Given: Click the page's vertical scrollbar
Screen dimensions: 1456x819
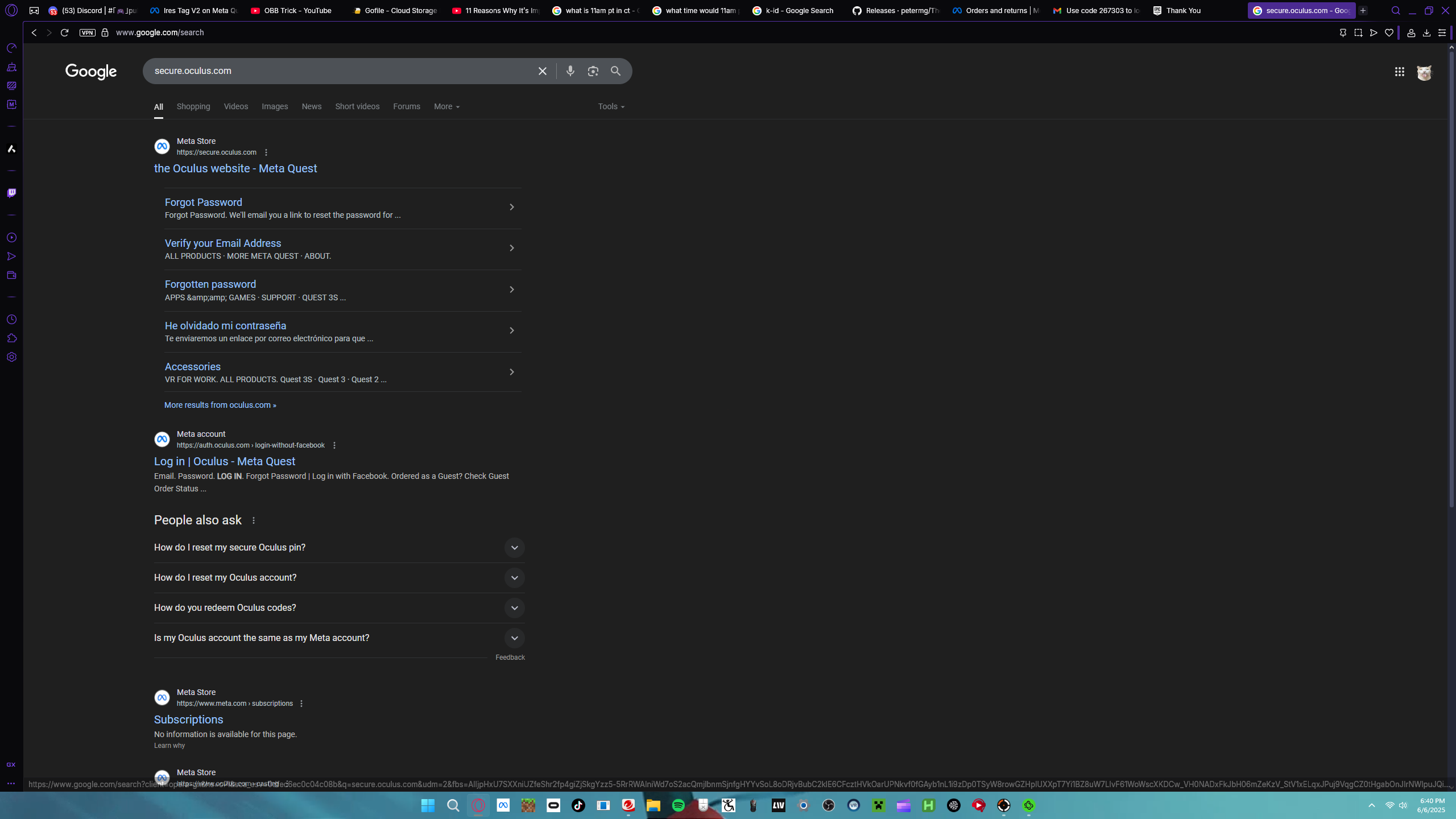Looking at the screenshot, I should (1451, 279).
